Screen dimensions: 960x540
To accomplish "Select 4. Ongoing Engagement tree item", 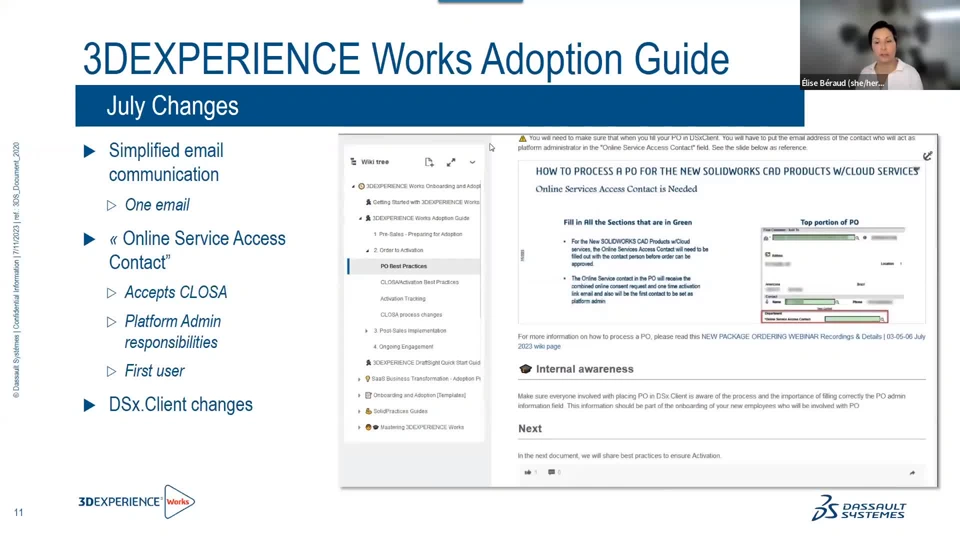I will click(403, 347).
